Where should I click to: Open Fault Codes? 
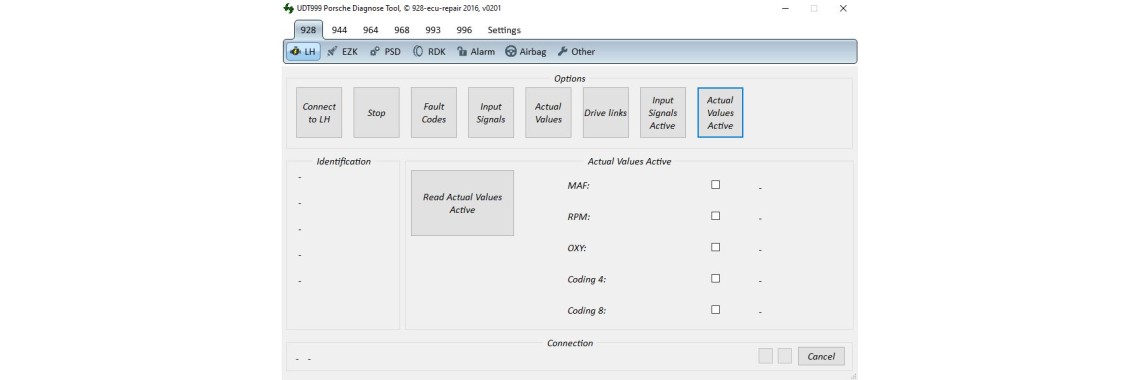click(434, 113)
